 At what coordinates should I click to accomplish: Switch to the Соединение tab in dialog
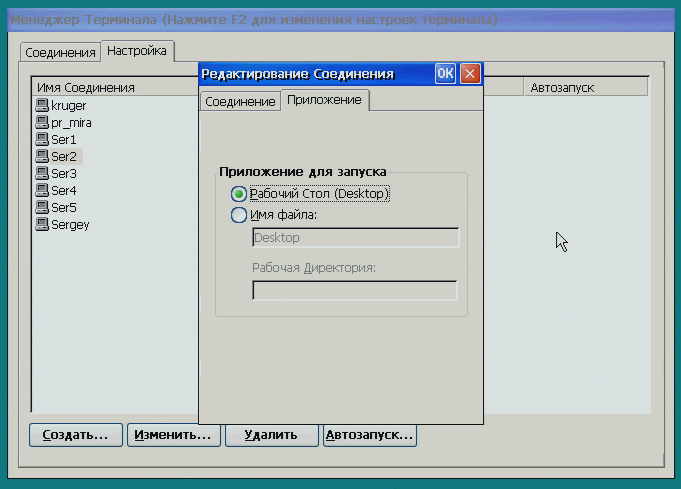click(x=240, y=102)
